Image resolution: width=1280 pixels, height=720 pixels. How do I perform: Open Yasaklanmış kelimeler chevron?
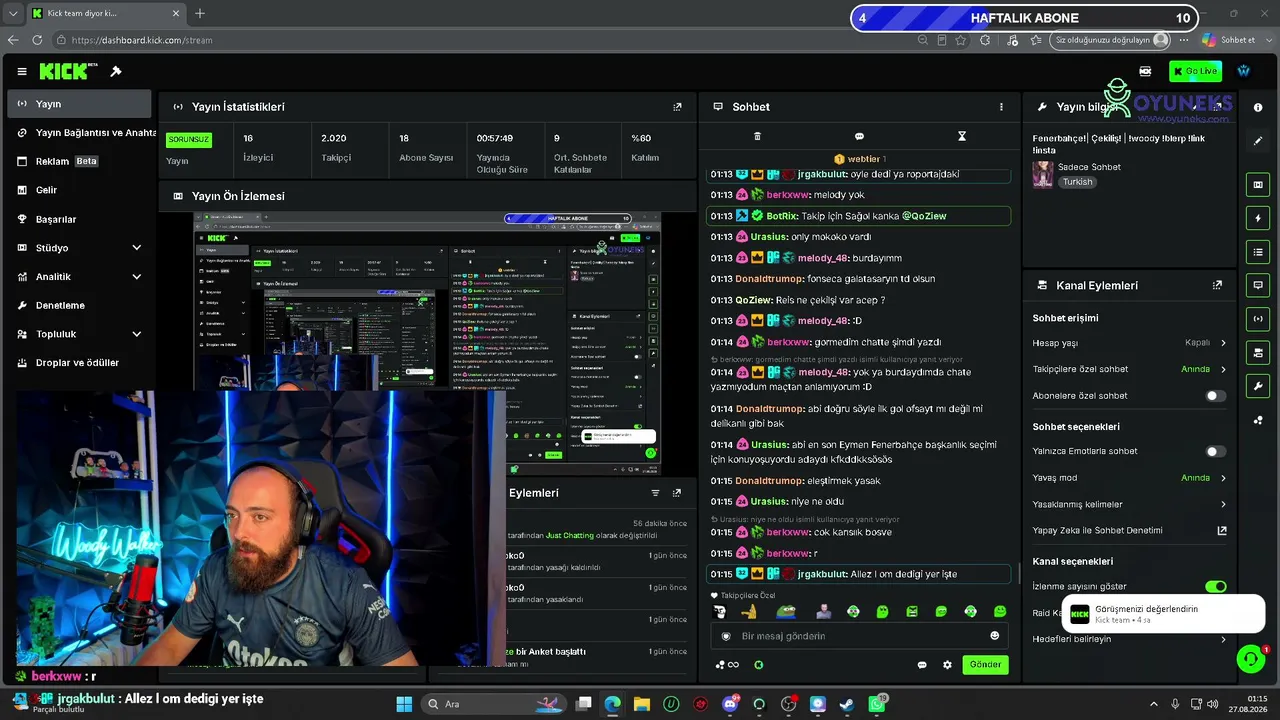point(1223,505)
